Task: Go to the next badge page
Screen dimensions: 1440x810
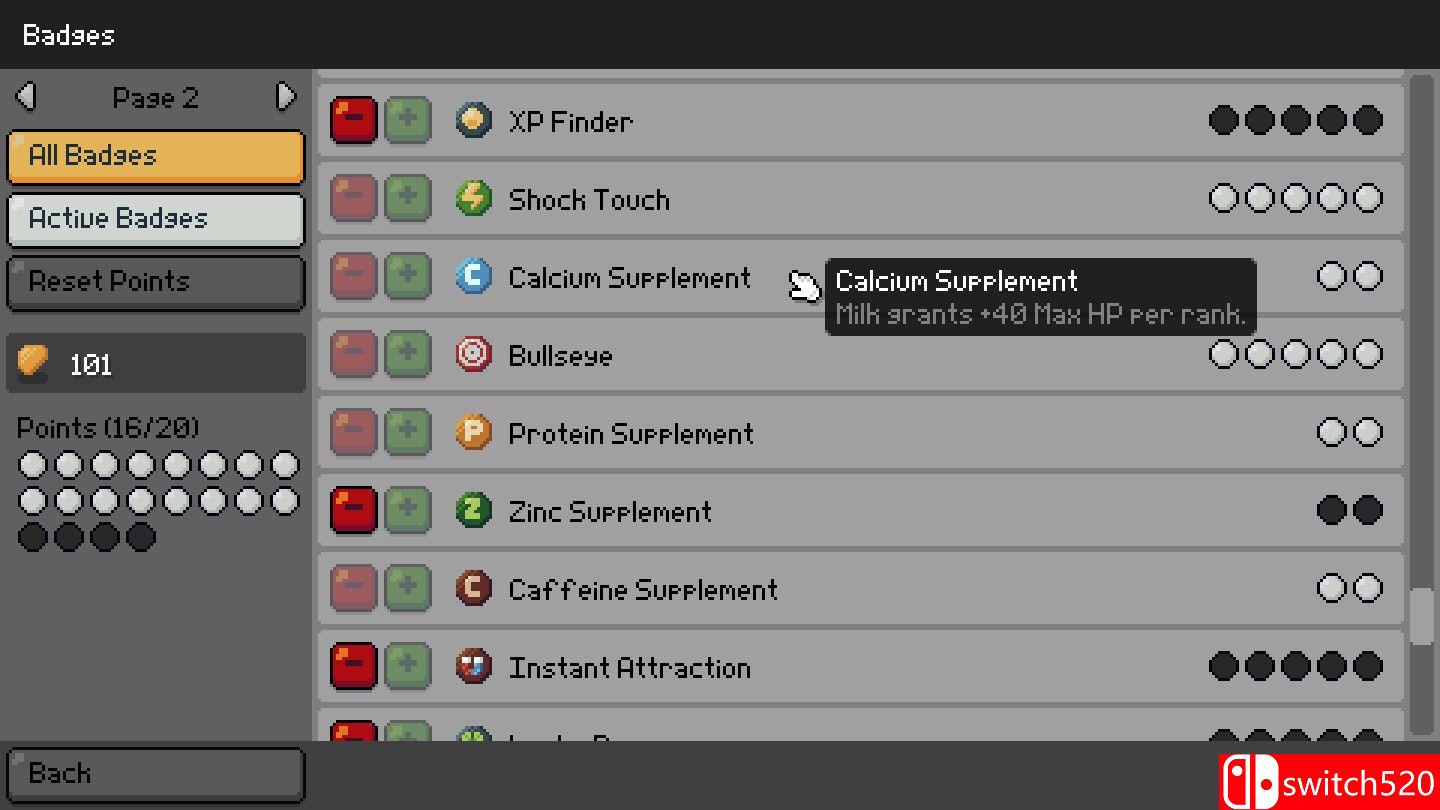Action: [286, 97]
